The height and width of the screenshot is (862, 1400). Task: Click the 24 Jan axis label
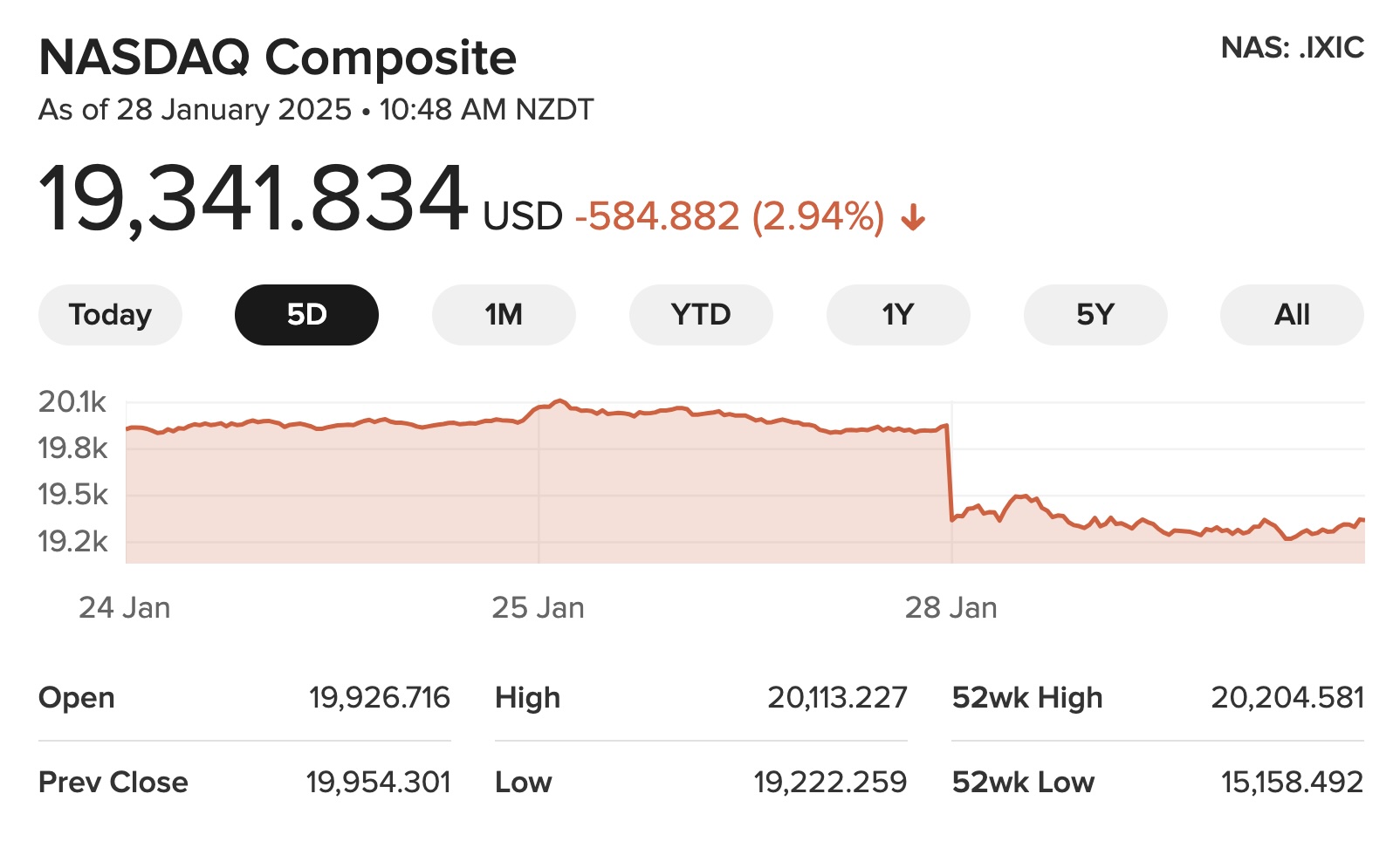[x=125, y=607]
